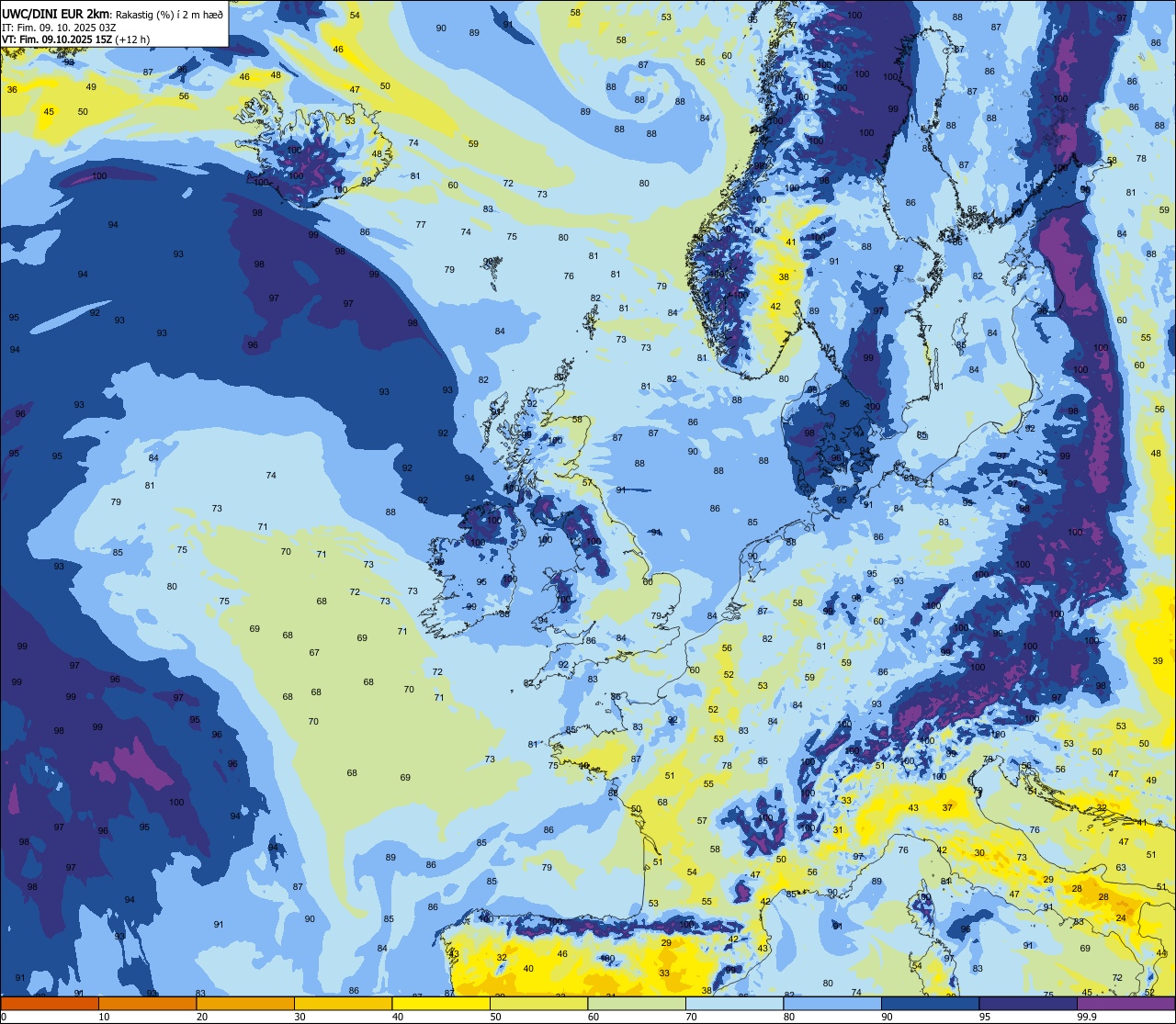Image resolution: width=1176 pixels, height=1024 pixels.
Task: Click the 70–80% light blue legend swatch
Action: pyautogui.click(x=734, y=1003)
